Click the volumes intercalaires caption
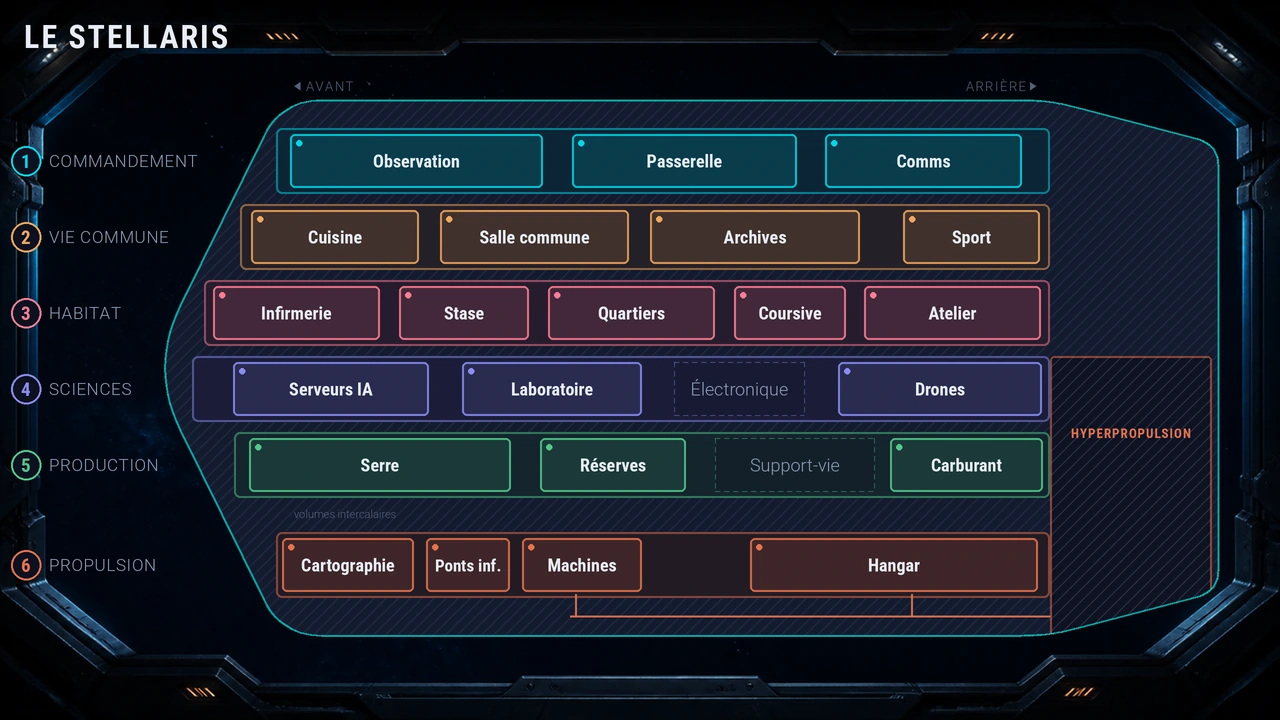The image size is (1280, 720). (345, 514)
